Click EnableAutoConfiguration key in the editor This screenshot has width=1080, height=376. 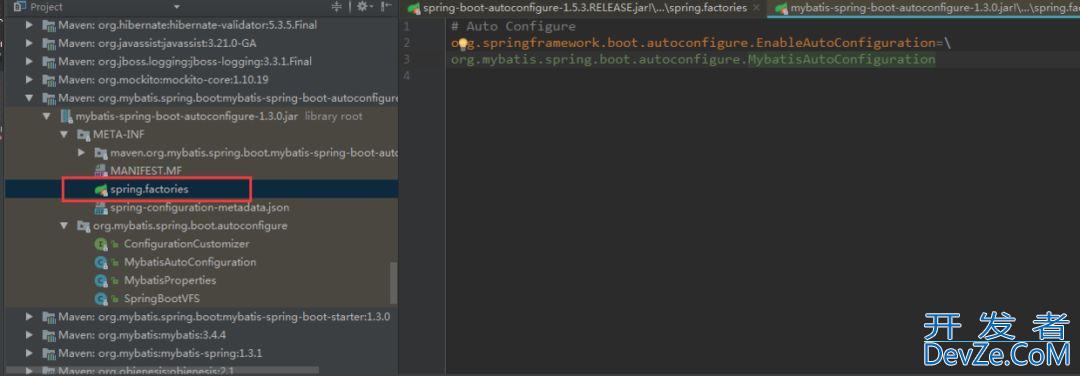point(847,43)
